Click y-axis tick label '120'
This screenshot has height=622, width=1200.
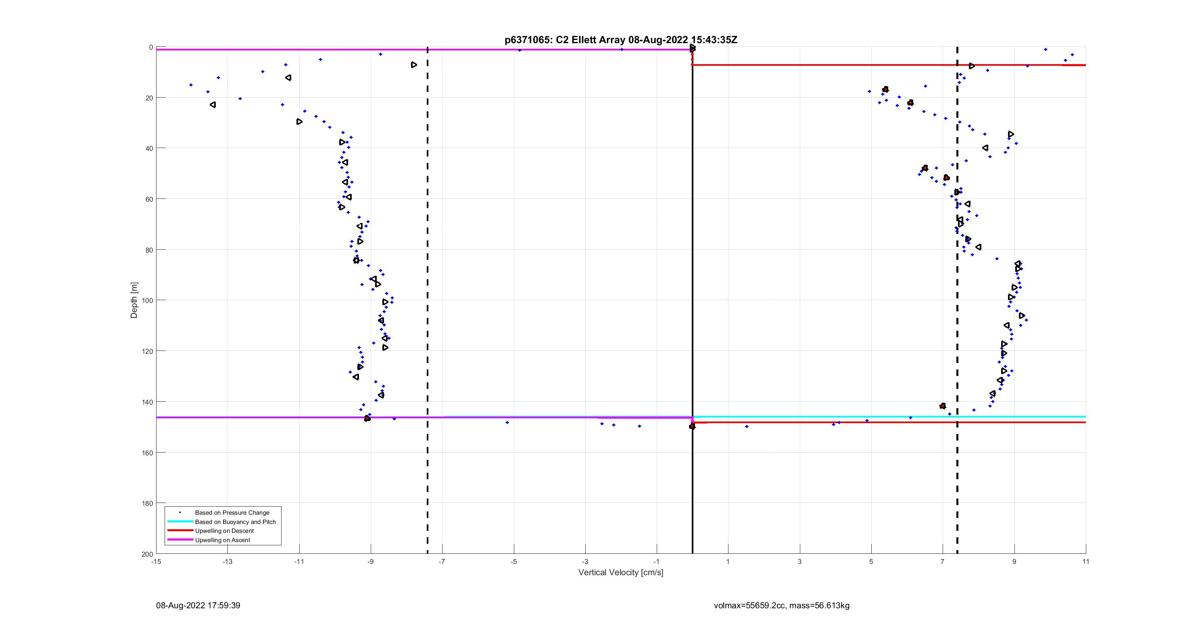click(146, 351)
